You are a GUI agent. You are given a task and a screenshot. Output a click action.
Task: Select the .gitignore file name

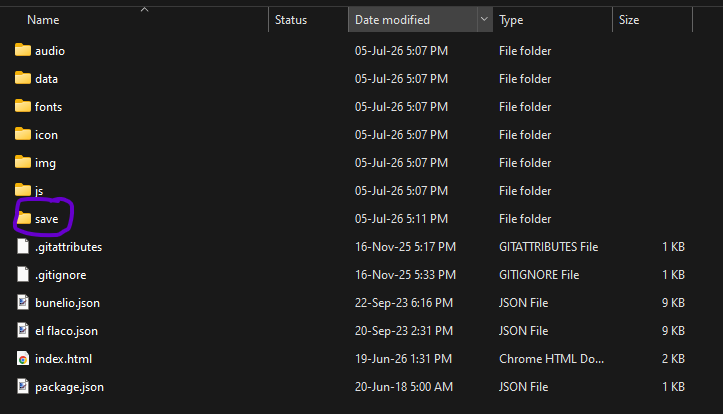click(x=61, y=275)
